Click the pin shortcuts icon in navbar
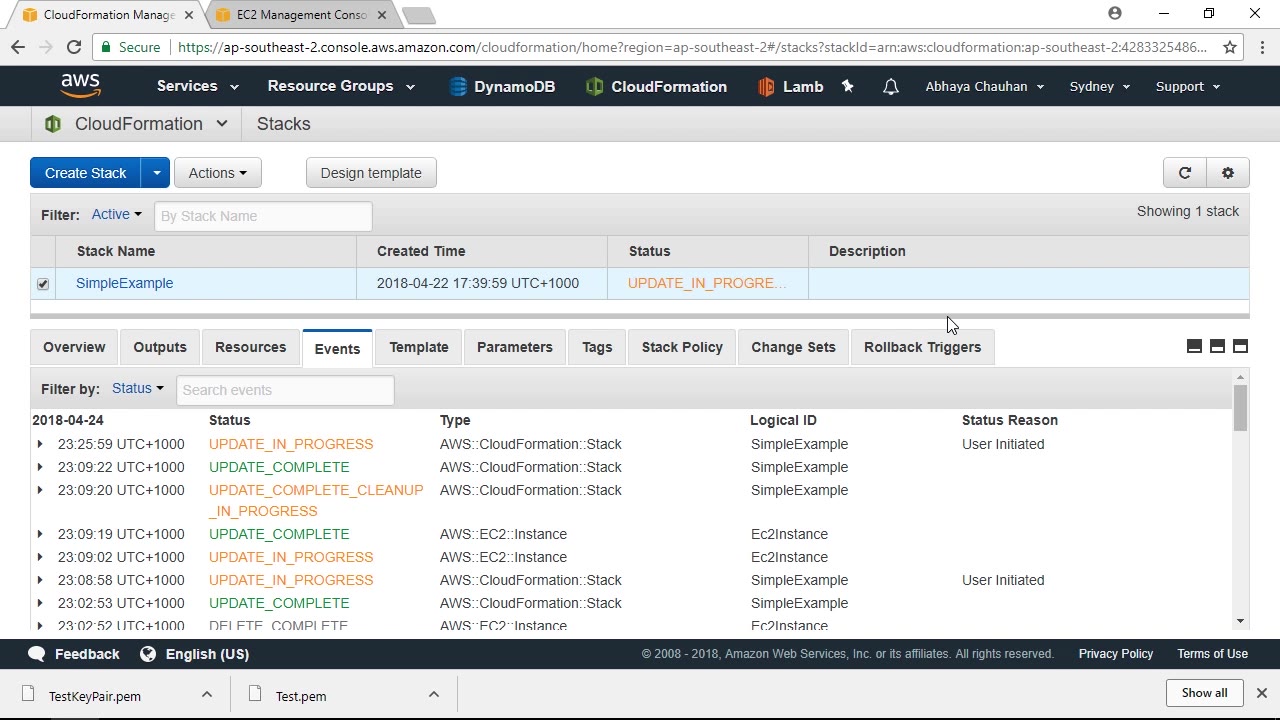 click(848, 87)
